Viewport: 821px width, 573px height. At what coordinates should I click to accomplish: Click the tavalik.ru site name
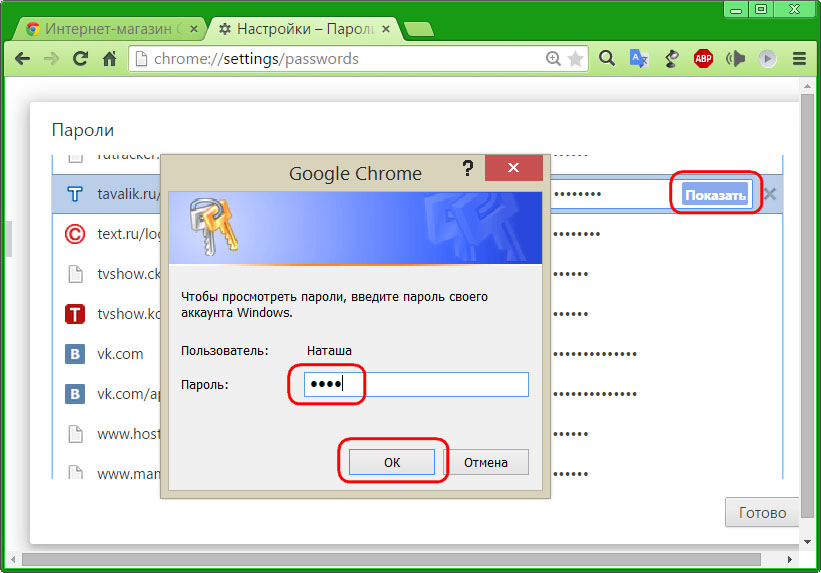tap(129, 194)
